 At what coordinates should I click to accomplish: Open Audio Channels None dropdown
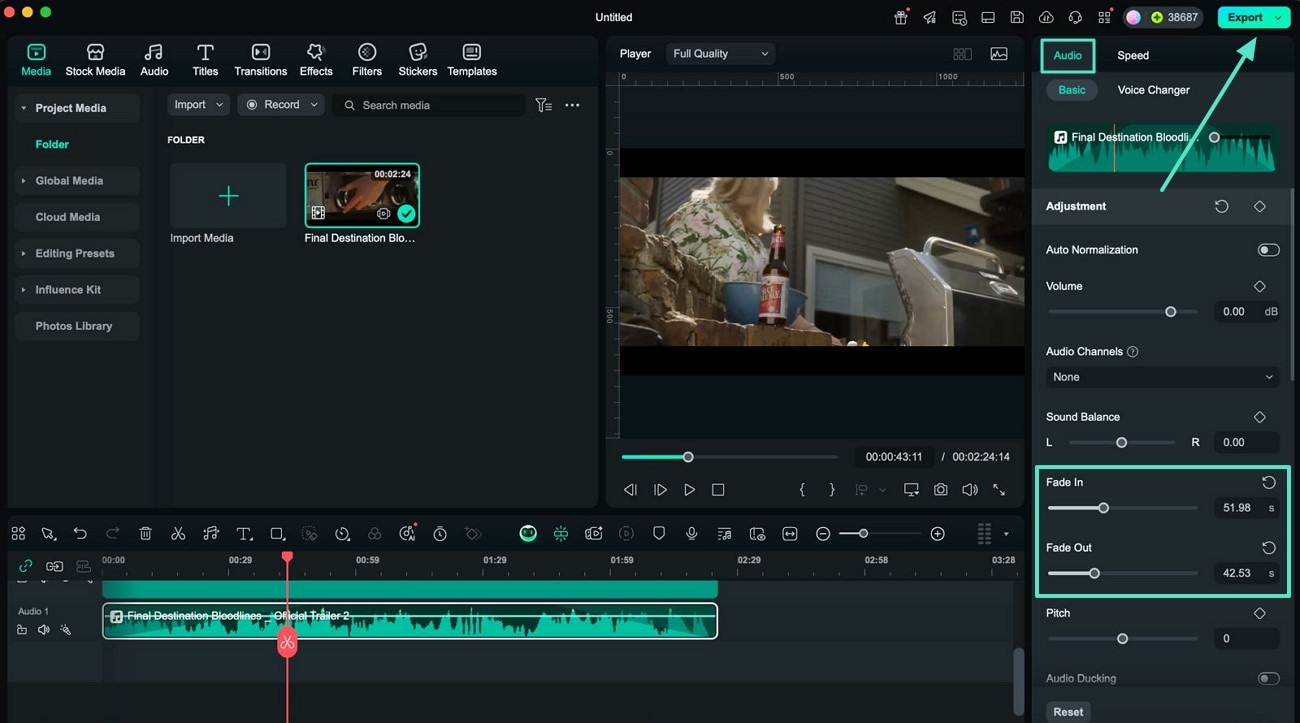1163,377
